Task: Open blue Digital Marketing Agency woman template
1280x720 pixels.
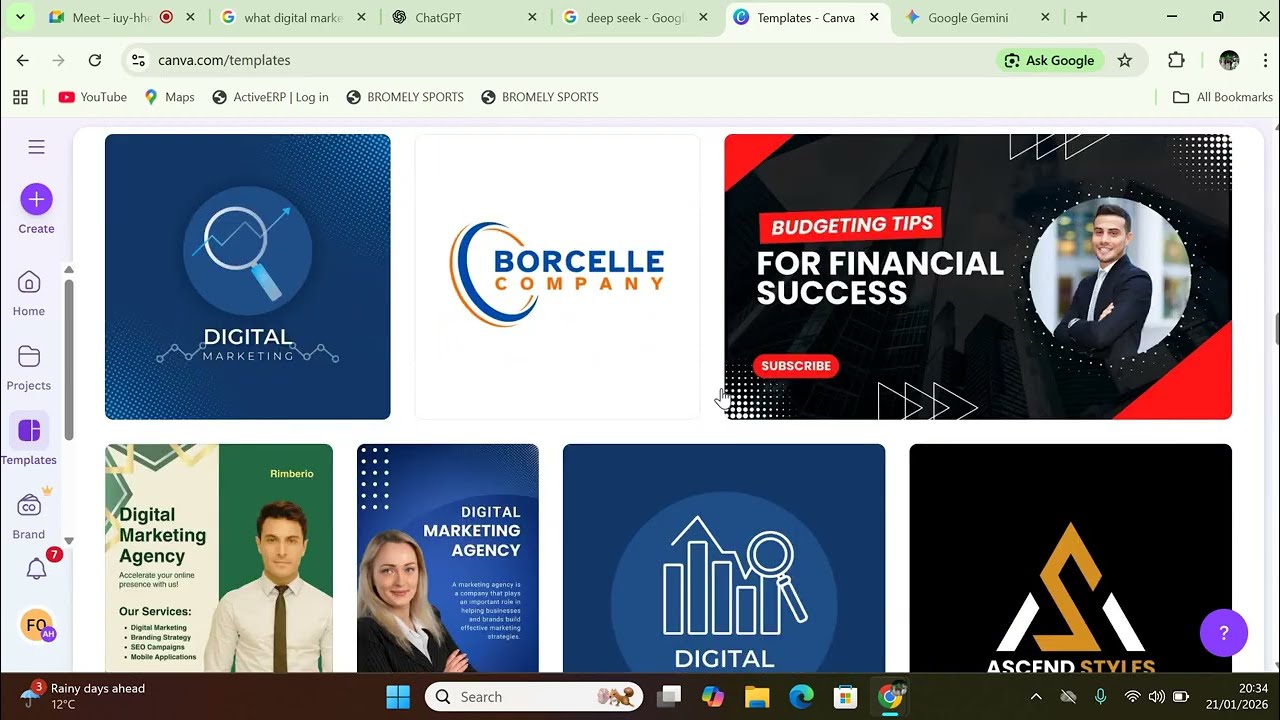Action: [x=448, y=558]
